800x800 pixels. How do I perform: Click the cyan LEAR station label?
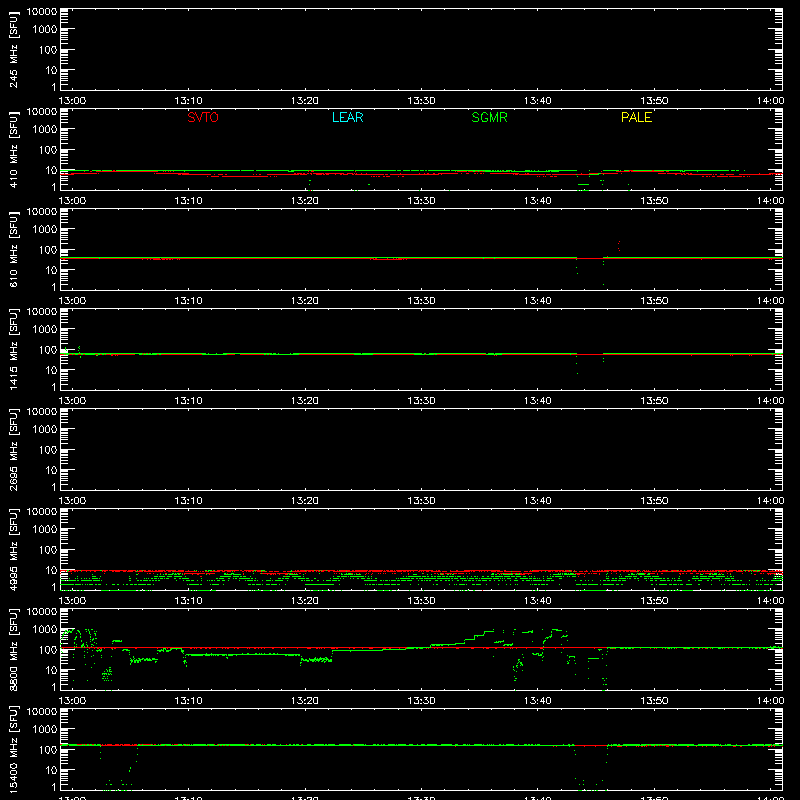[347, 117]
